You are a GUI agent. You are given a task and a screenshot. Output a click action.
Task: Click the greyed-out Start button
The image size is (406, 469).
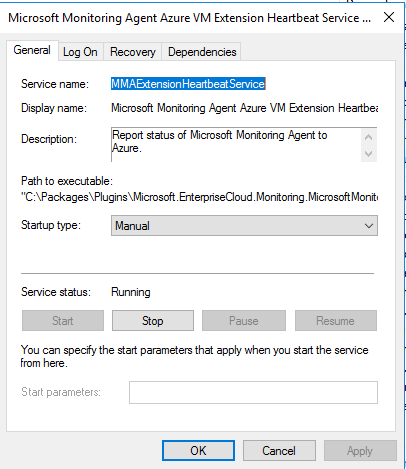(63, 321)
